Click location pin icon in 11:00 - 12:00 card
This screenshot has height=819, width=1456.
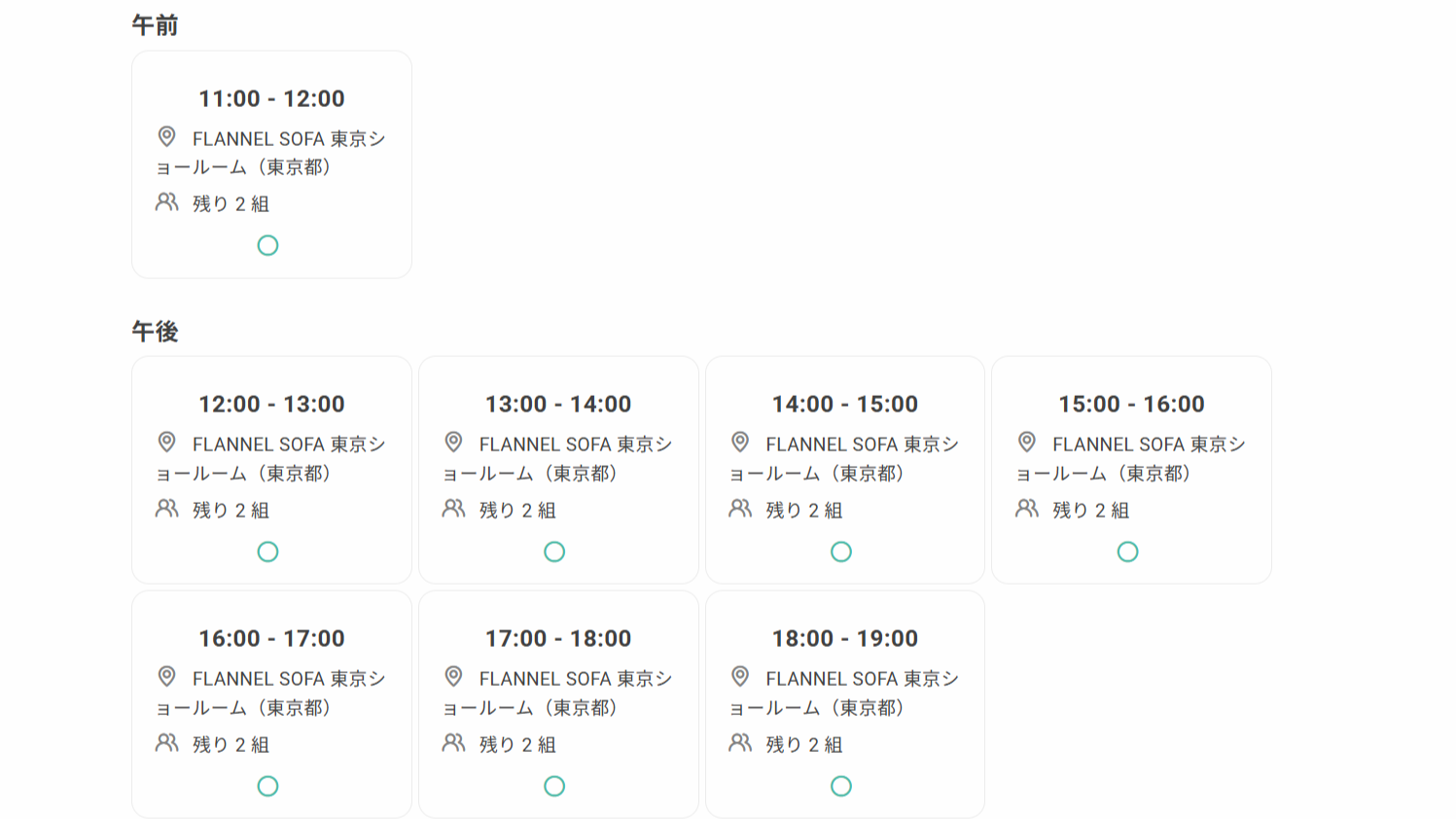pos(167,136)
